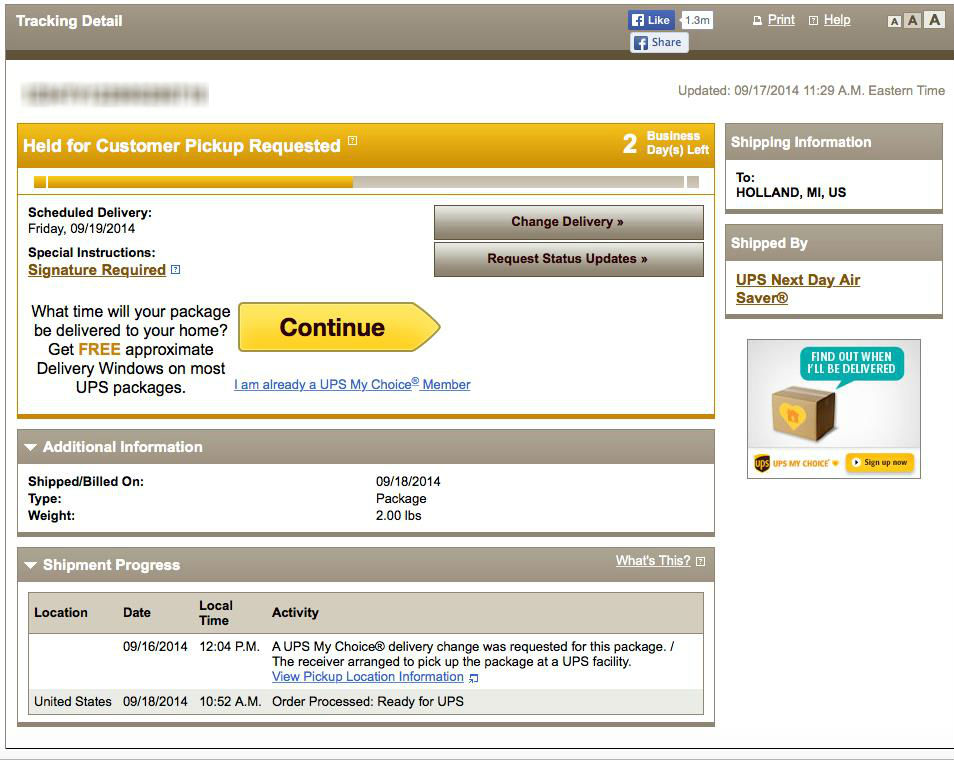954x760 pixels.
Task: Click the '2 Business Day(s) Left' indicator
Action: click(x=666, y=143)
